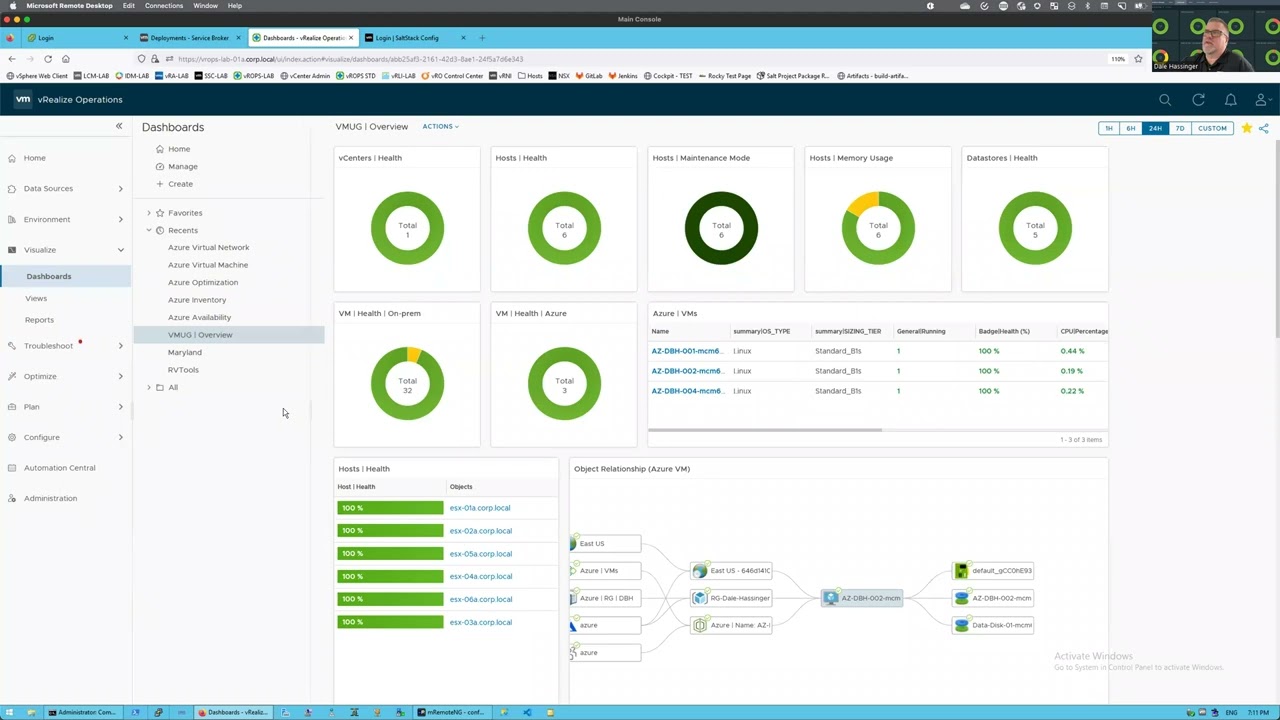Open the ACTIONS dropdown menu
The height and width of the screenshot is (720, 1280).
click(440, 127)
